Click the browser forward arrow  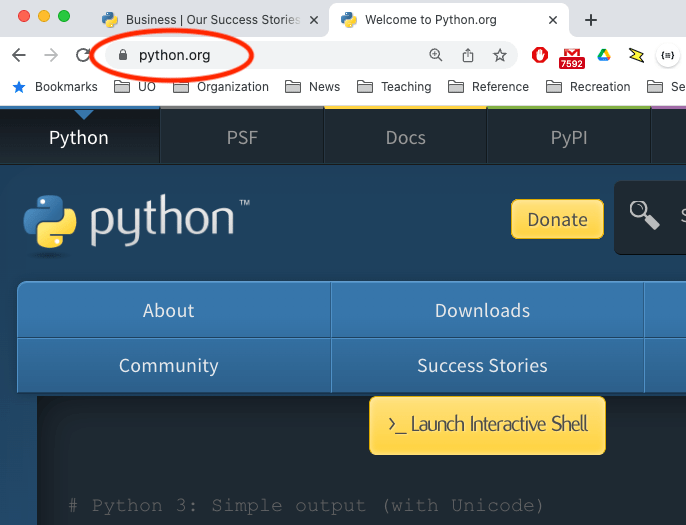coord(51,55)
